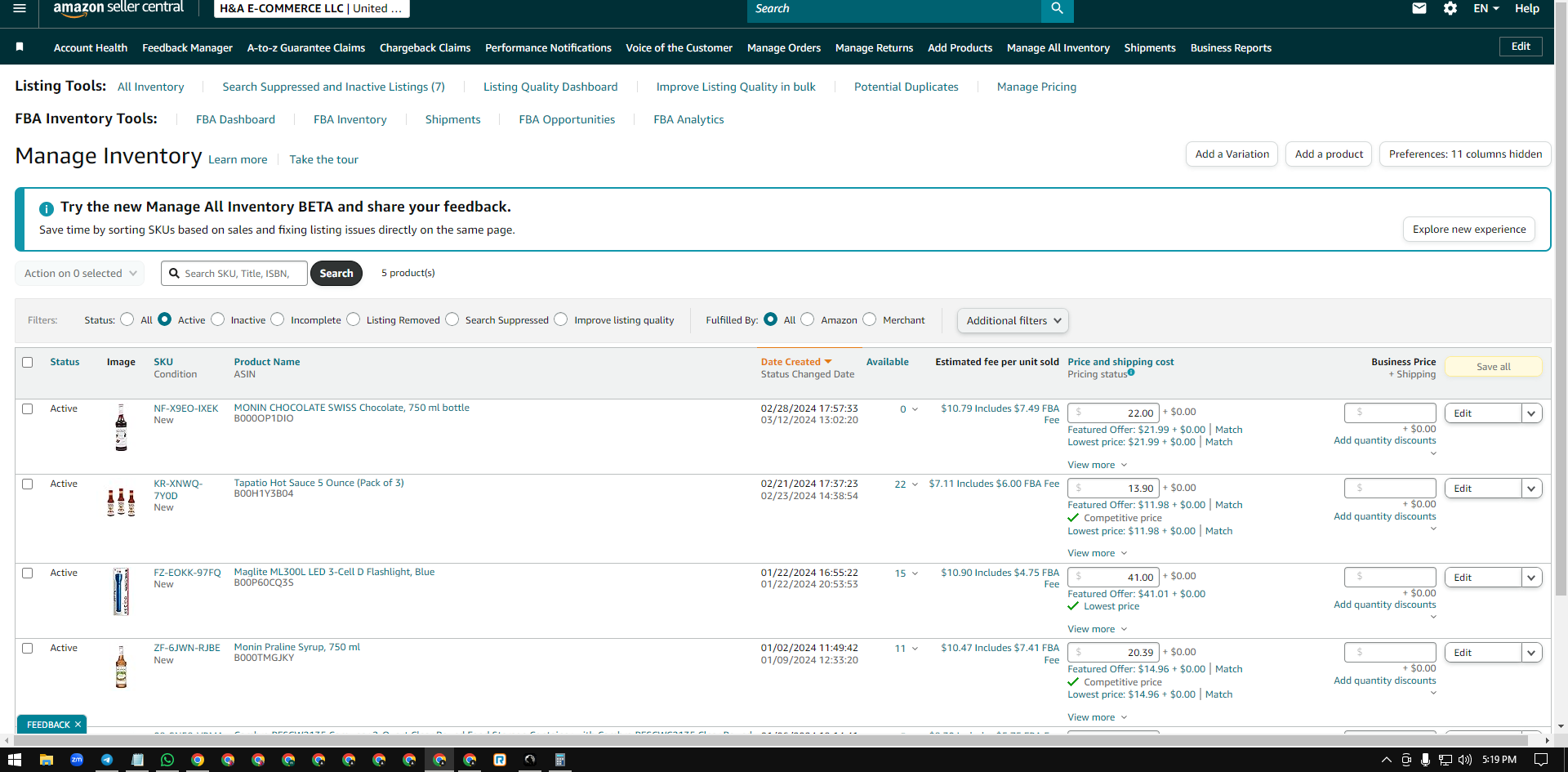Expand View more for Maglite row pricing
1568x772 pixels.
click(1098, 629)
